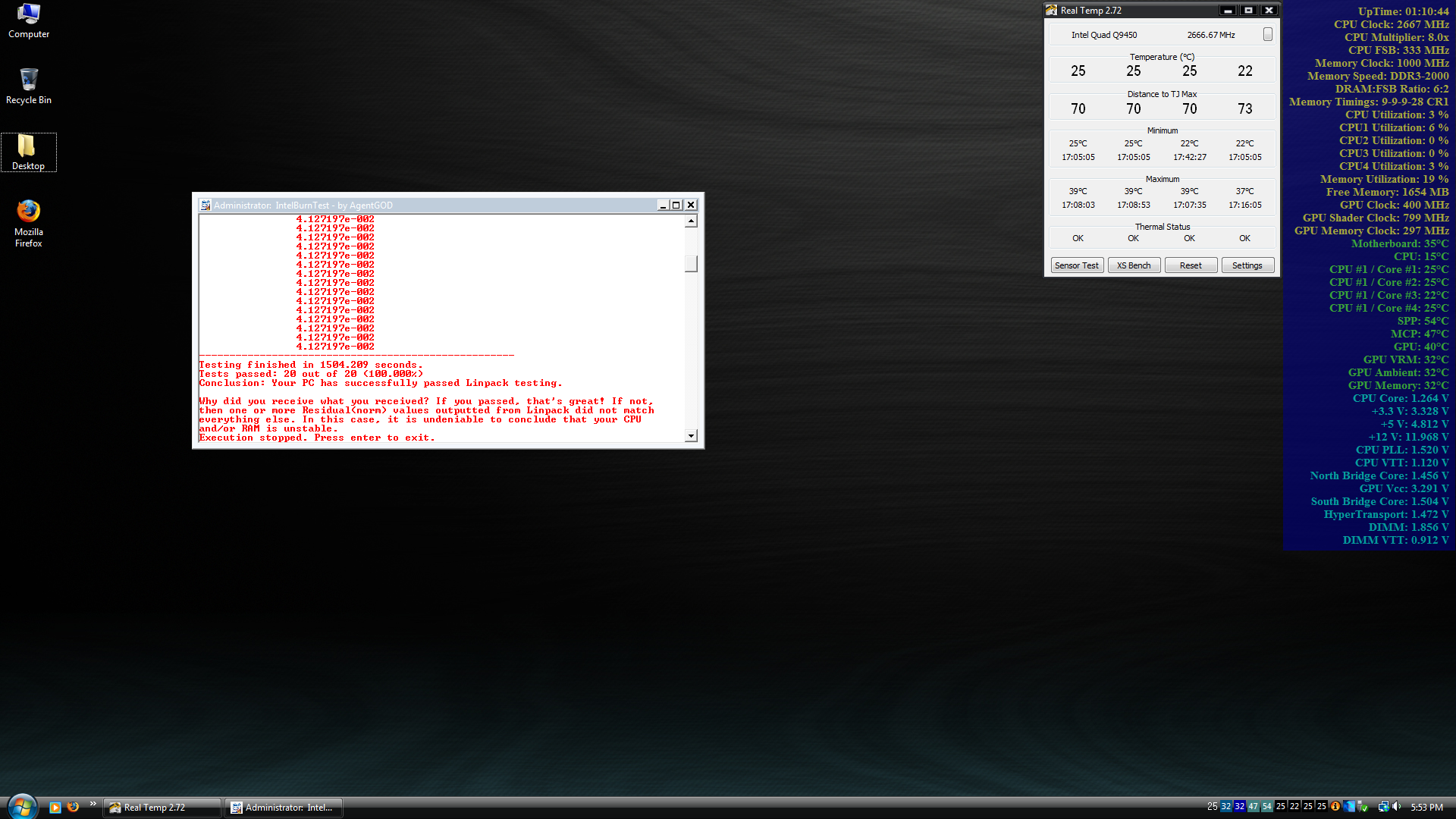Image resolution: width=1456 pixels, height=819 pixels.
Task: Click 'DIMM VTT: 0.912 V' sidebar entry
Action: tap(1395, 540)
